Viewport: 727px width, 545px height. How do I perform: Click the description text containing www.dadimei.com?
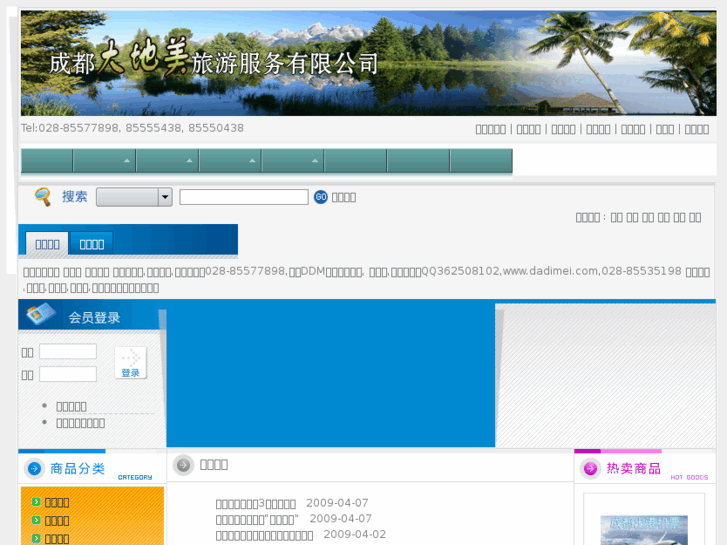[366, 280]
